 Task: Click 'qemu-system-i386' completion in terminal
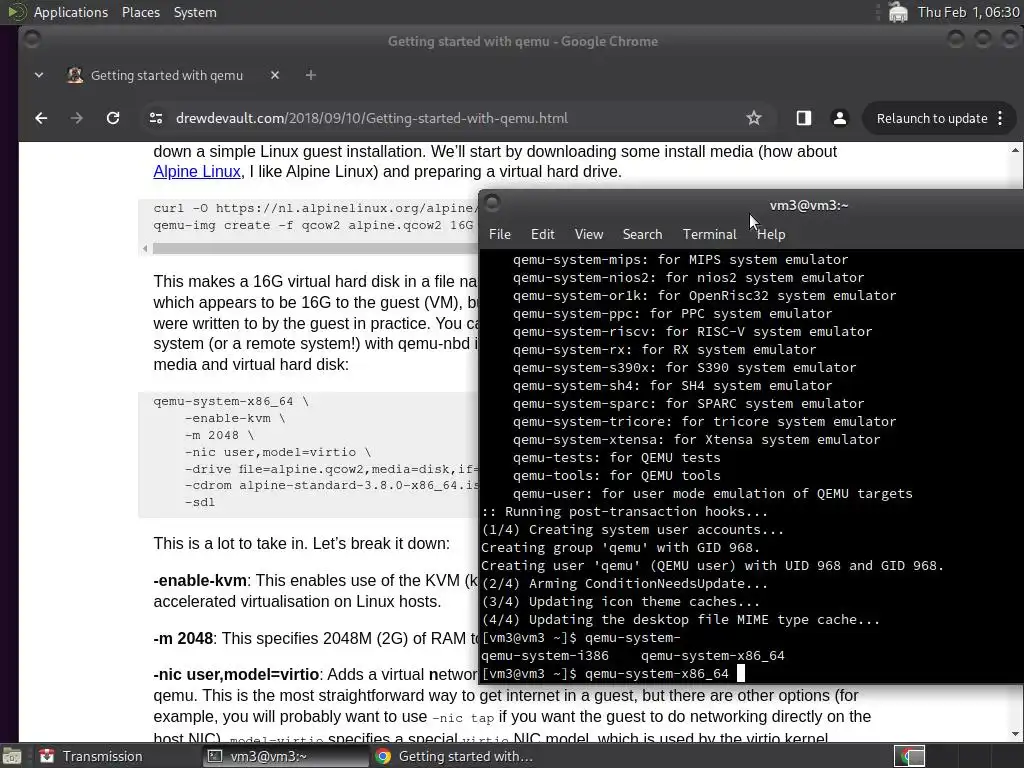545,656
